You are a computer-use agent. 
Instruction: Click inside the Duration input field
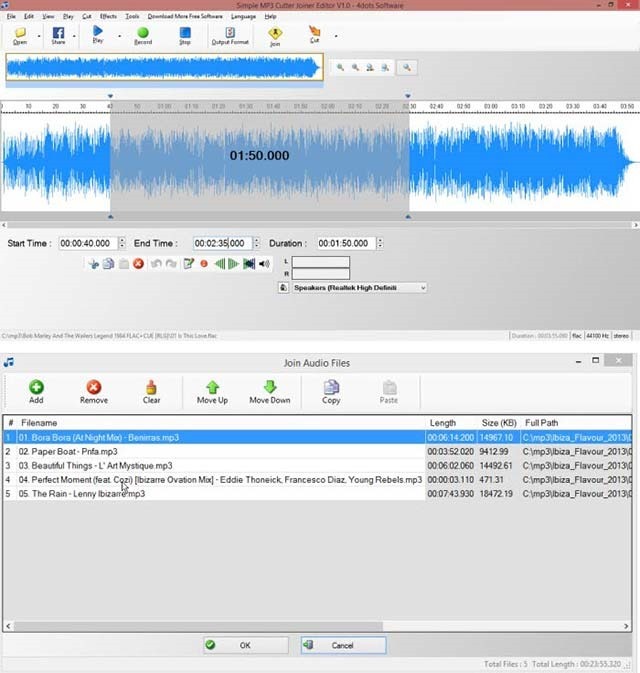pos(346,243)
